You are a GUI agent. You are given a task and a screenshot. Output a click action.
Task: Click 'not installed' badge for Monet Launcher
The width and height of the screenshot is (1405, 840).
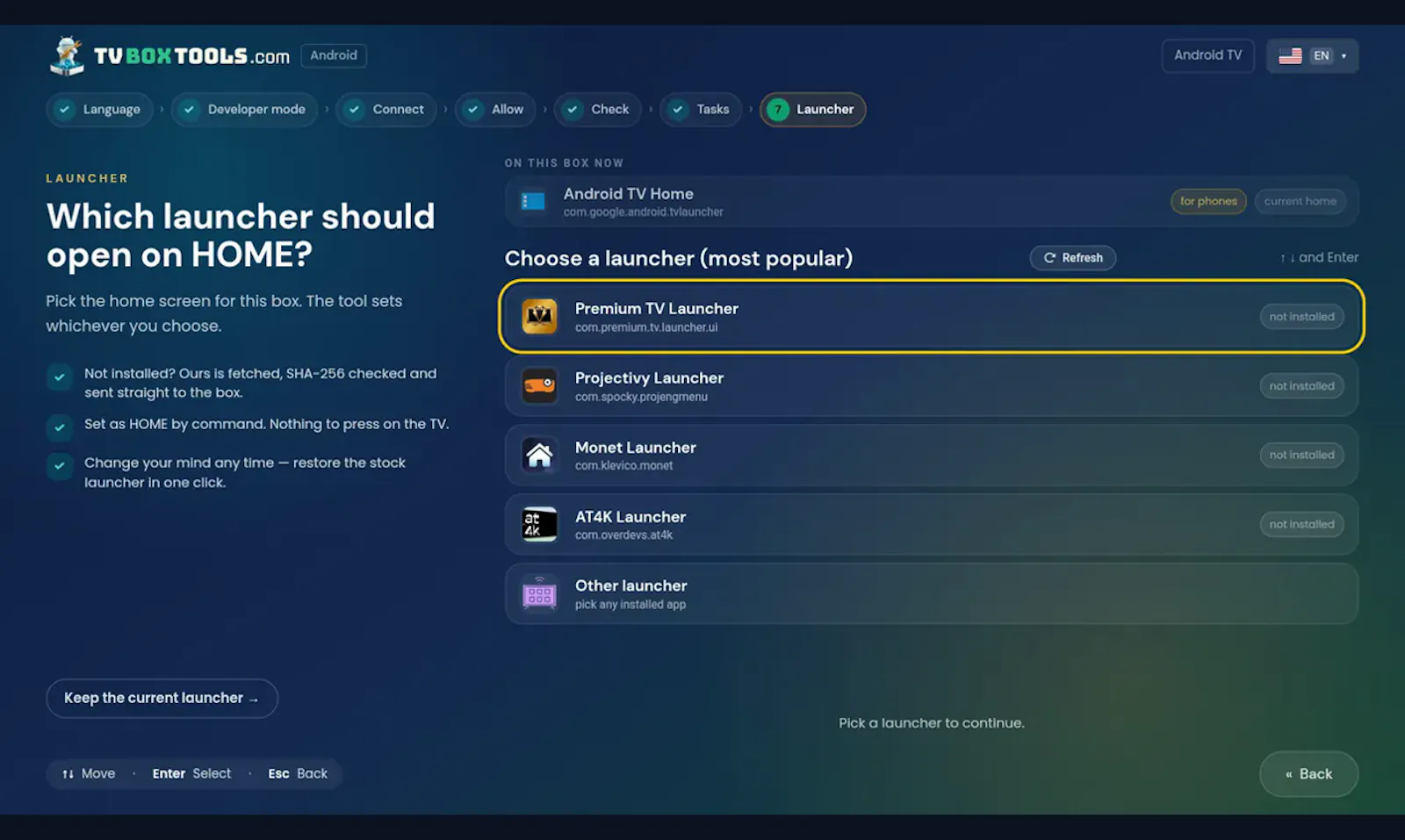(x=1301, y=455)
